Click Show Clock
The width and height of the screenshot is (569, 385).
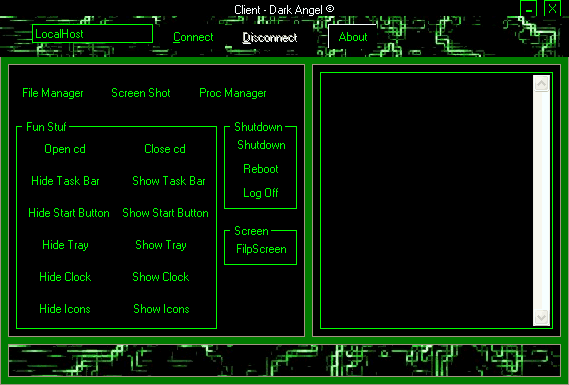pos(161,277)
